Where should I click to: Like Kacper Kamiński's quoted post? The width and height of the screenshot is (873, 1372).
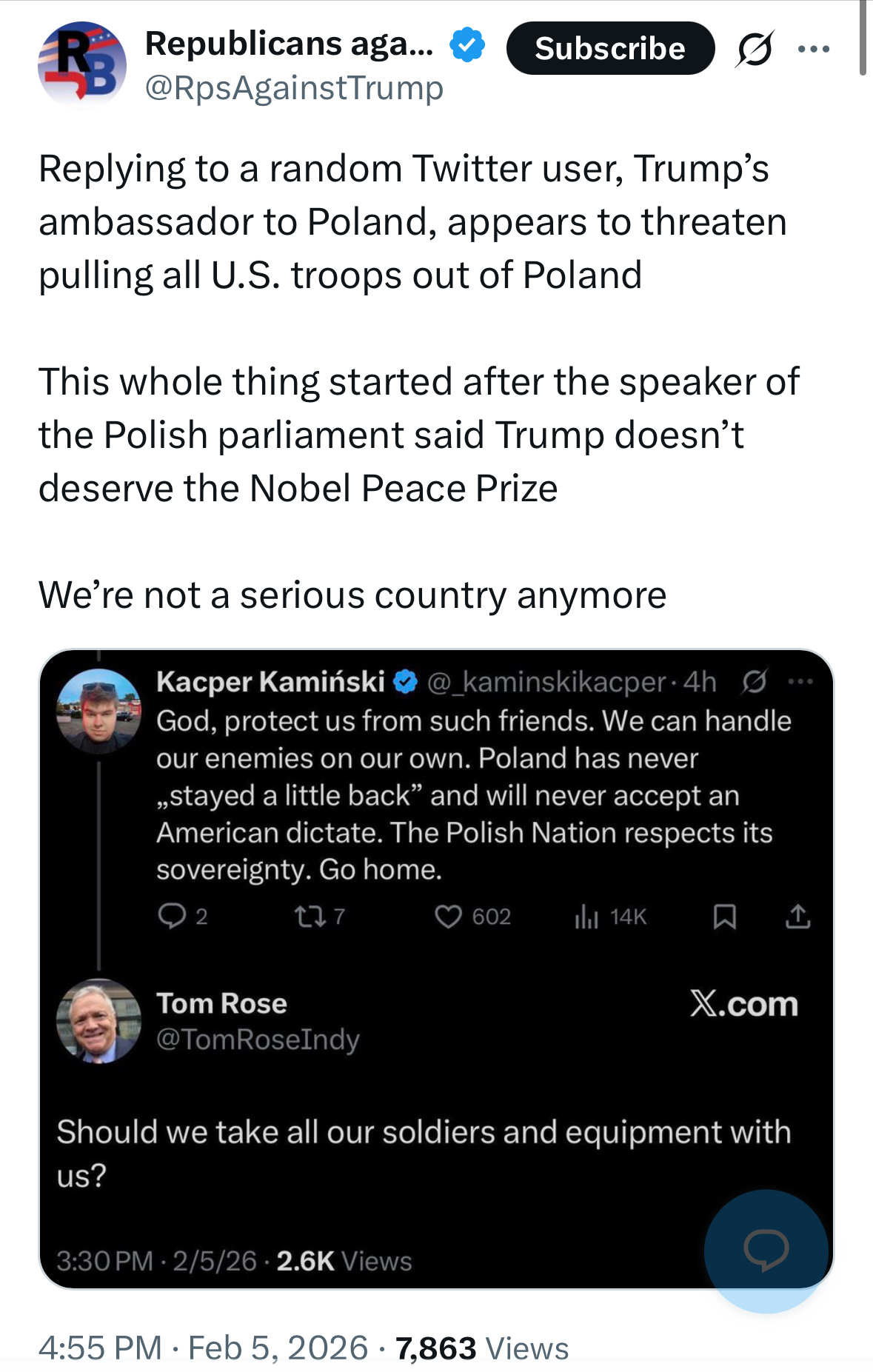tap(448, 917)
